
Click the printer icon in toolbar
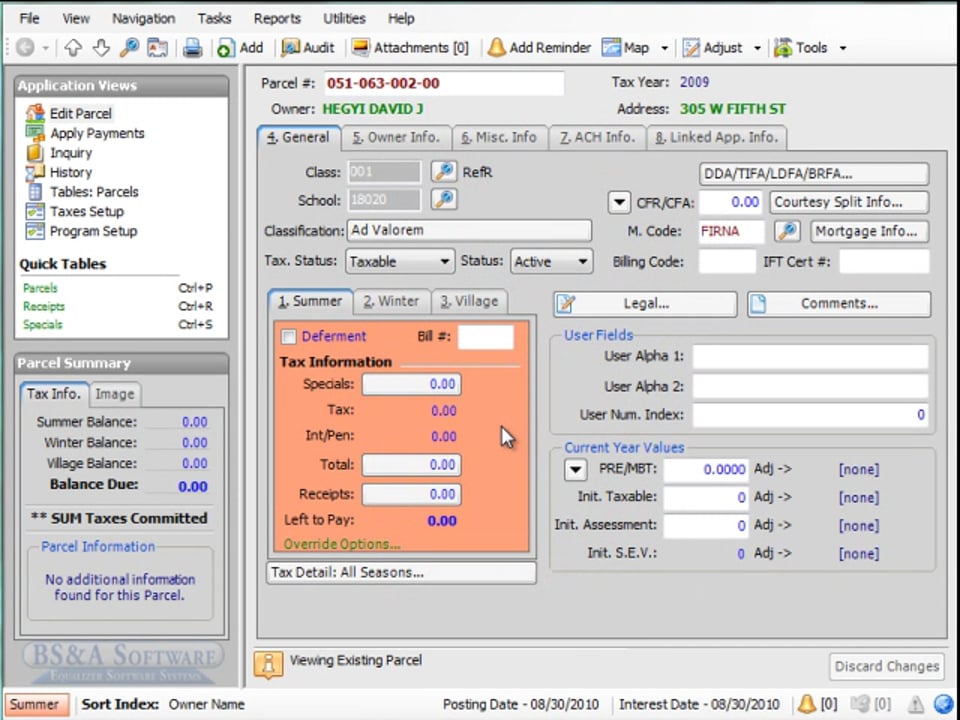tap(192, 48)
